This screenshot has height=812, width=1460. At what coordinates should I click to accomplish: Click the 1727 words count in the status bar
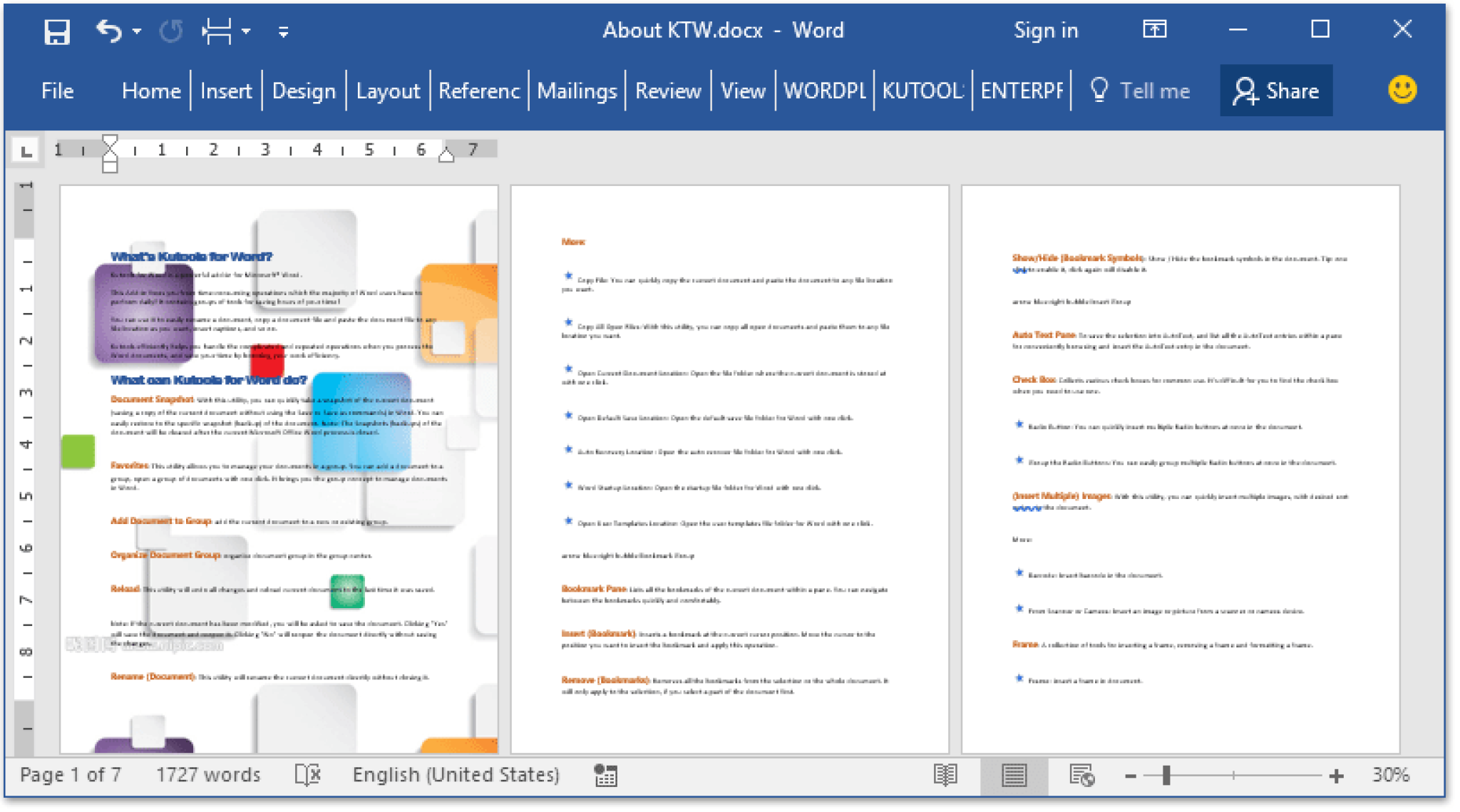tap(207, 775)
